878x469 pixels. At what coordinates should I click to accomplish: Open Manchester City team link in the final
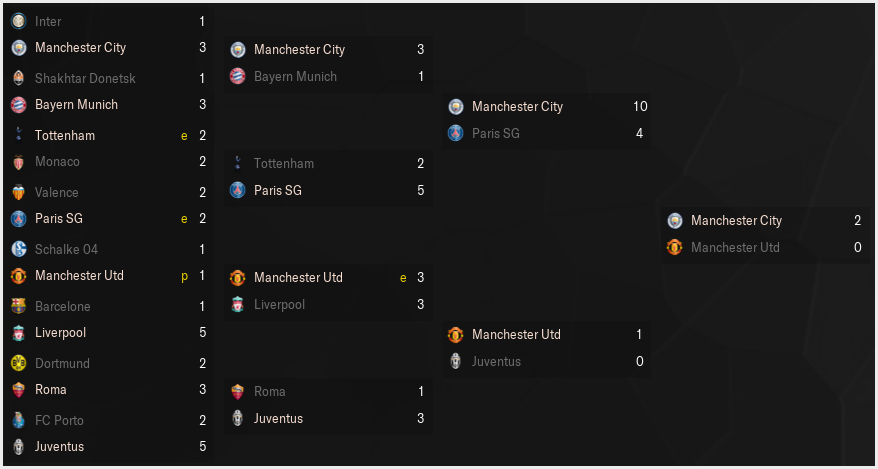[736, 221]
